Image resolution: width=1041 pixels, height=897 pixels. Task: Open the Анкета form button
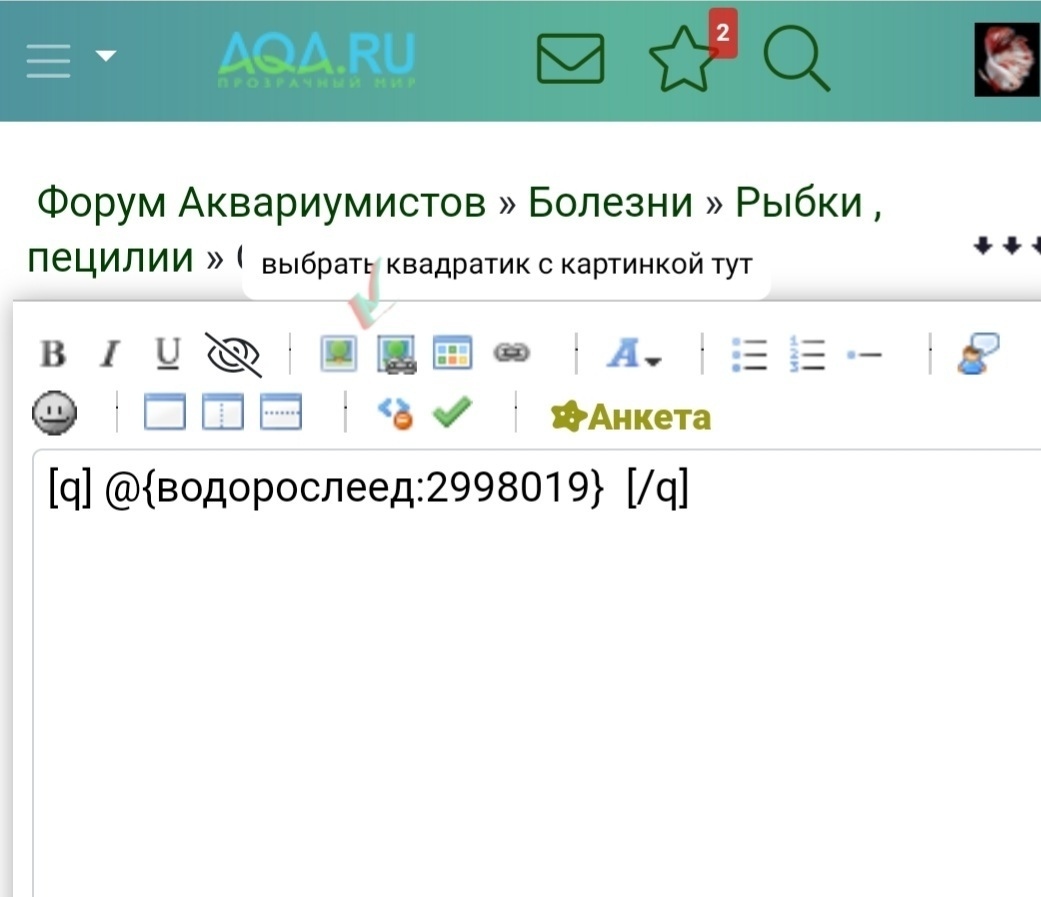click(x=631, y=418)
